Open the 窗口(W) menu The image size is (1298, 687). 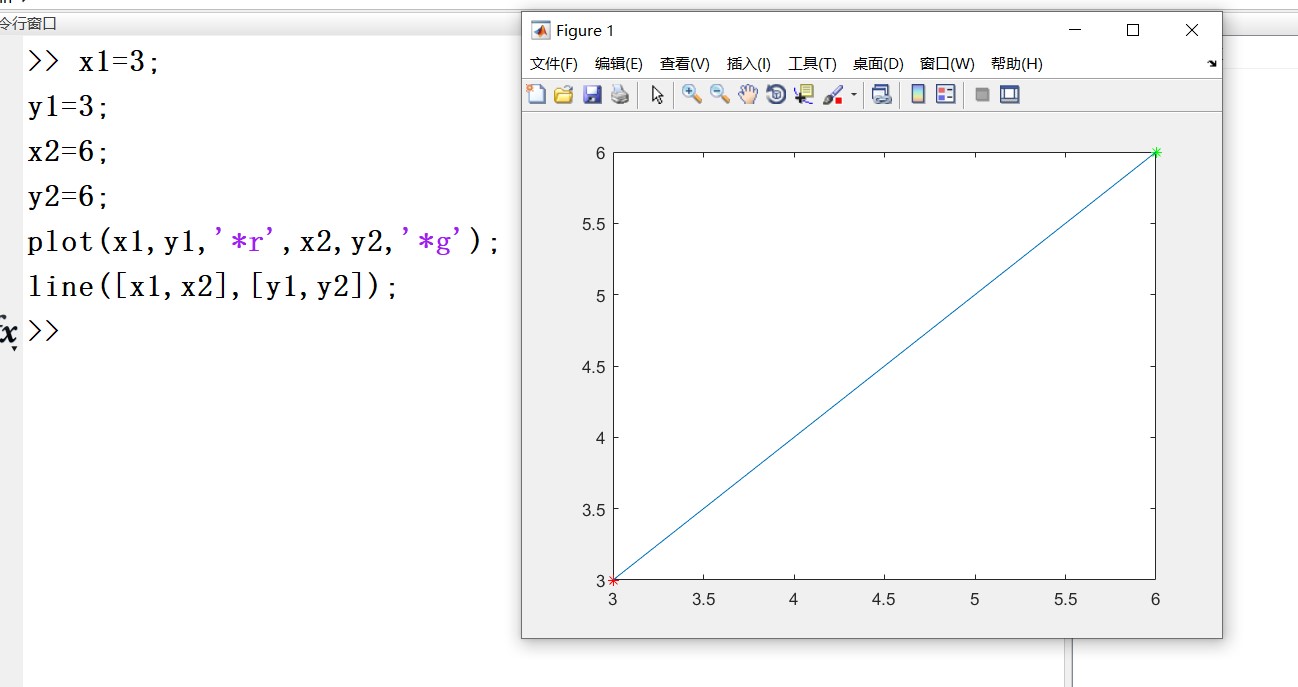[947, 64]
